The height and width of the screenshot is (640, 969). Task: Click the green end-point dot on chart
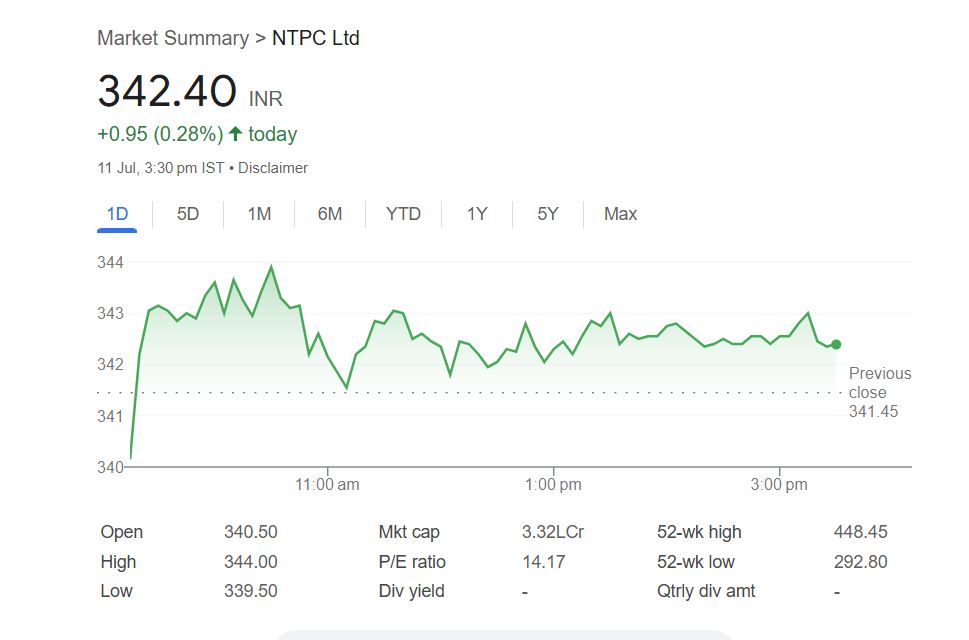click(836, 345)
